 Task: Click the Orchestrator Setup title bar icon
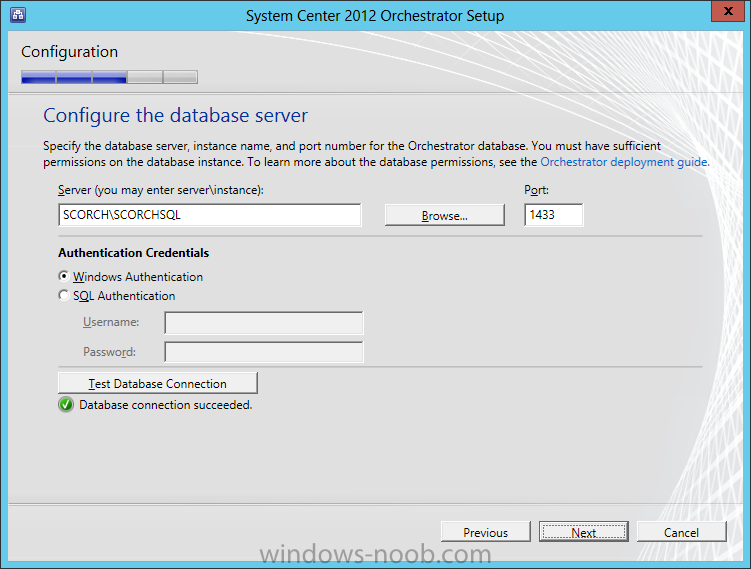18,14
